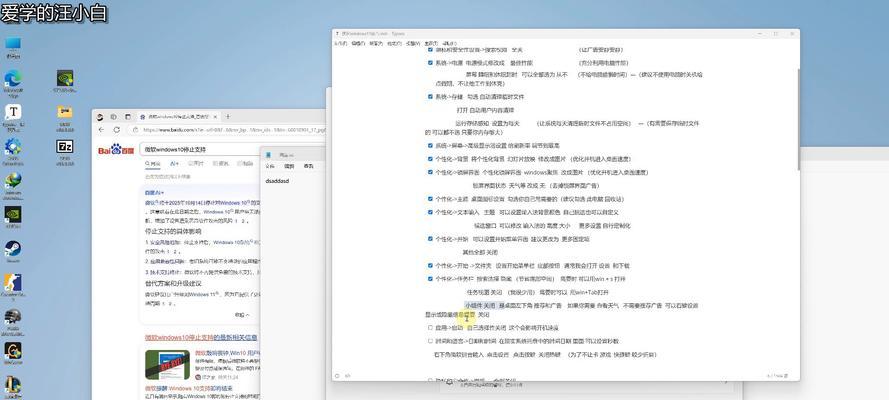Uncheck the 个性化->主题 checkbox
The height and width of the screenshot is (400, 889).
pos(430,199)
